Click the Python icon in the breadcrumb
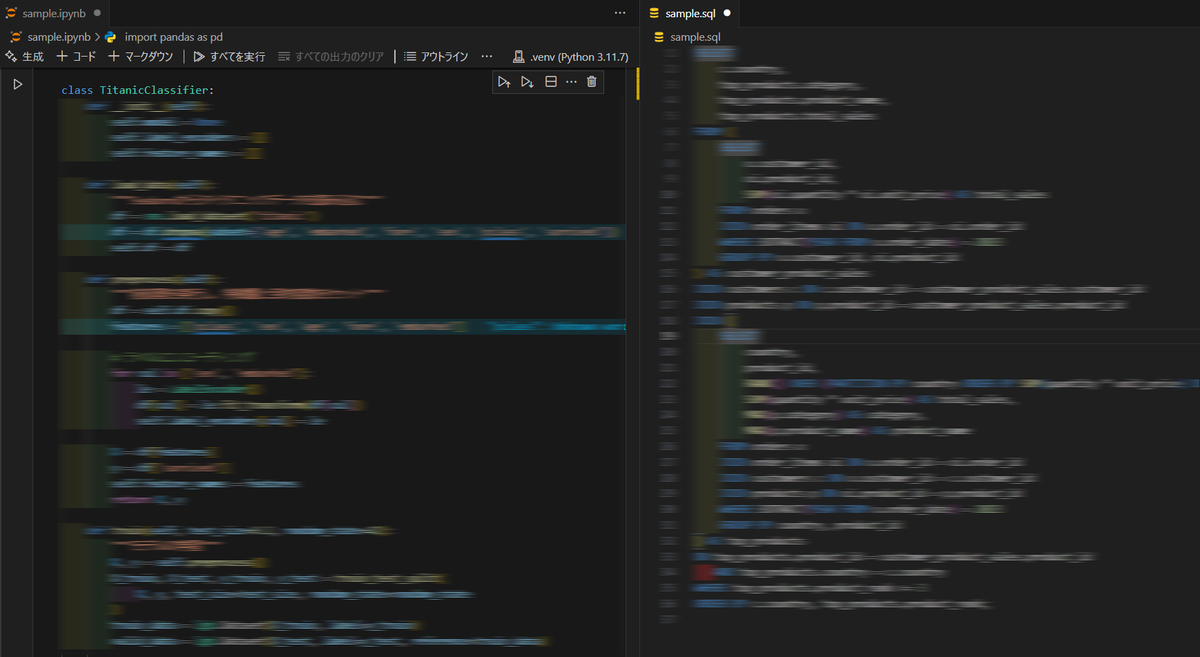This screenshot has height=657, width=1200. [x=111, y=37]
